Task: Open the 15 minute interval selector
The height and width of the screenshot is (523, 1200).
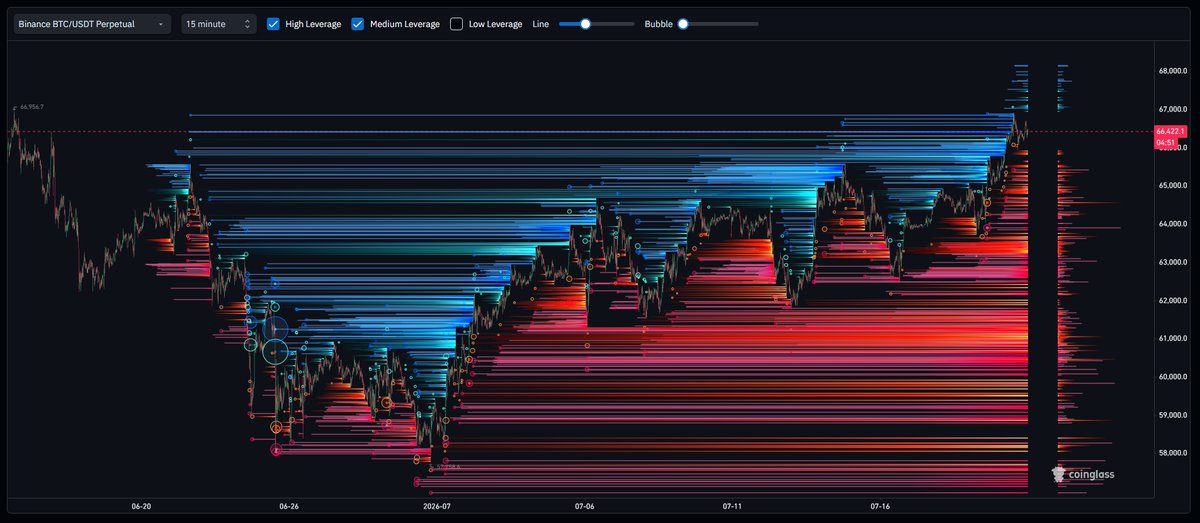Action: tap(219, 24)
